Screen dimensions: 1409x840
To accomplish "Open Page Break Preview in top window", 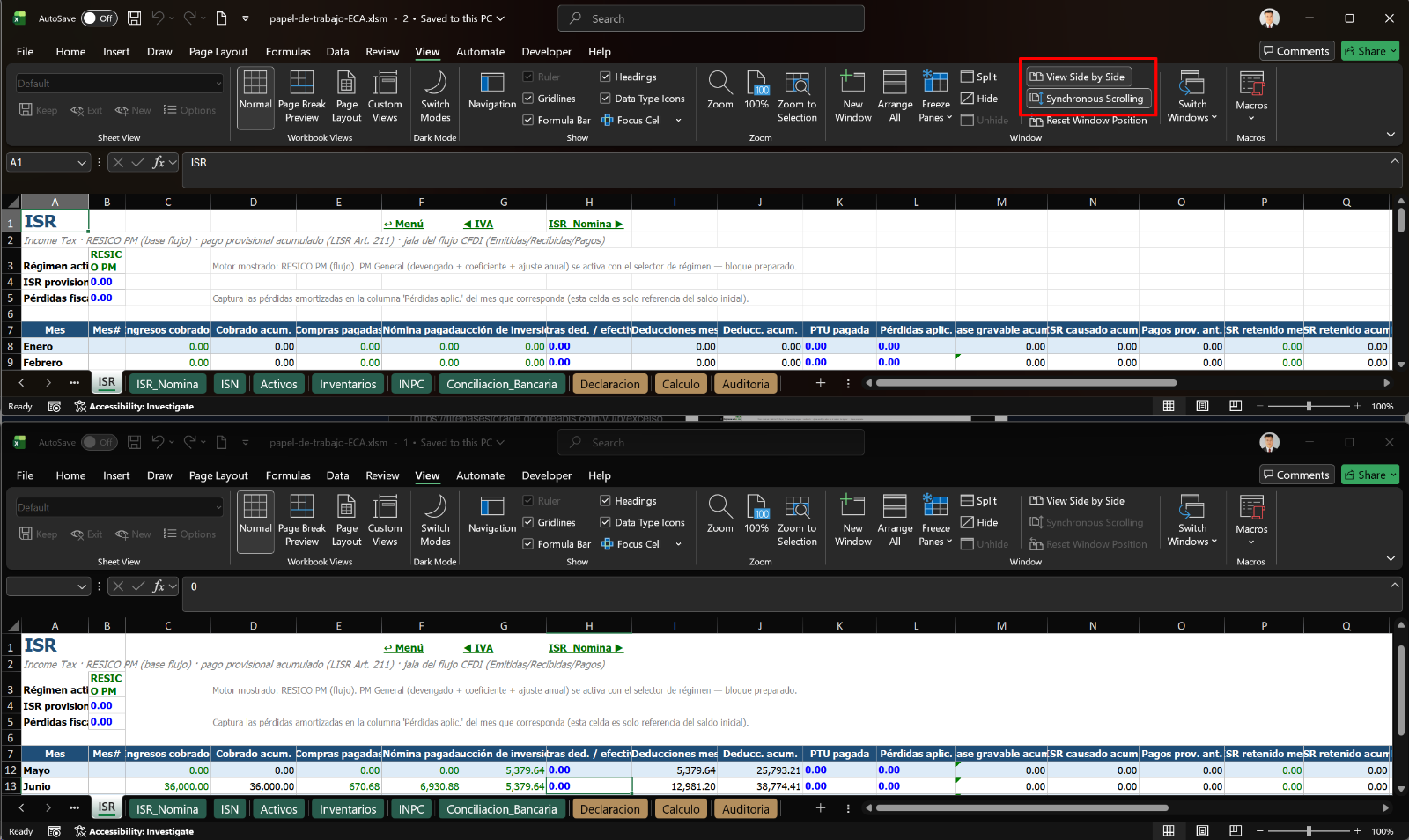I will (301, 97).
